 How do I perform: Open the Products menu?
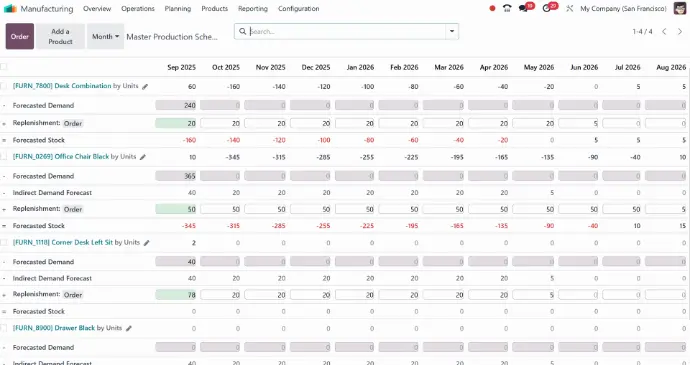[x=214, y=8]
